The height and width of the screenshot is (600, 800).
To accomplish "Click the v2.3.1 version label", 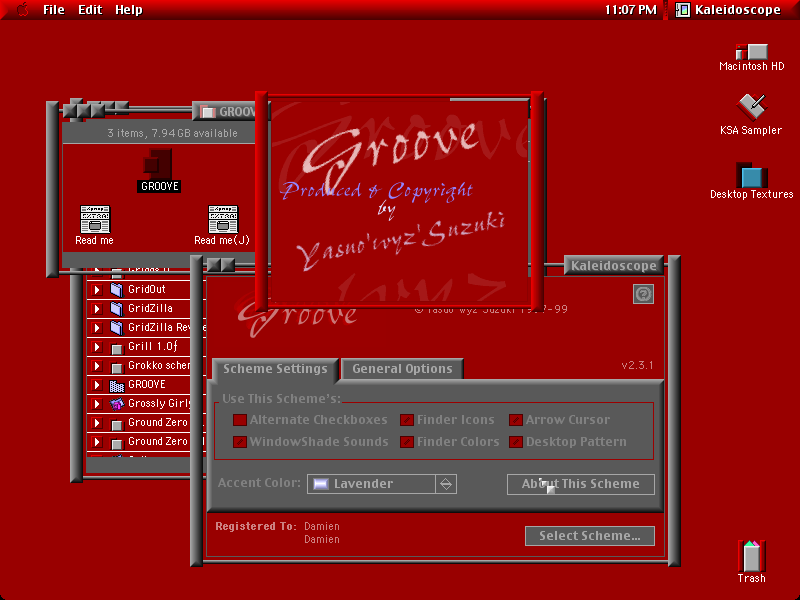I will (x=637, y=365).
